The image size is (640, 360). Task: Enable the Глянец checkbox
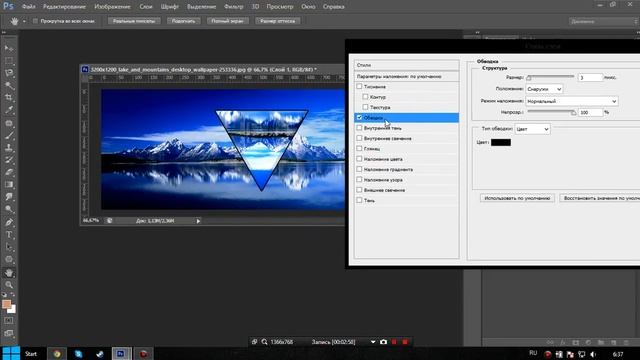pos(359,149)
